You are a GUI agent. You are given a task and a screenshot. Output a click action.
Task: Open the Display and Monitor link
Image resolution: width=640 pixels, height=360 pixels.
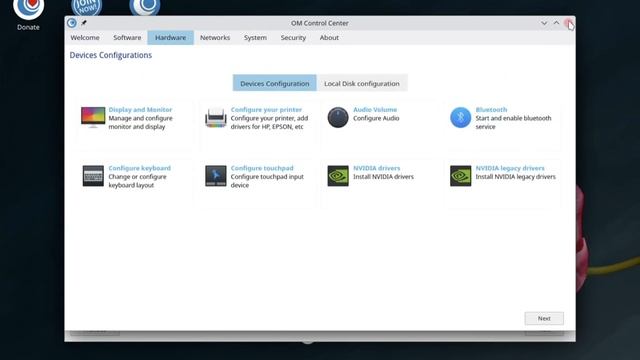coord(140,109)
